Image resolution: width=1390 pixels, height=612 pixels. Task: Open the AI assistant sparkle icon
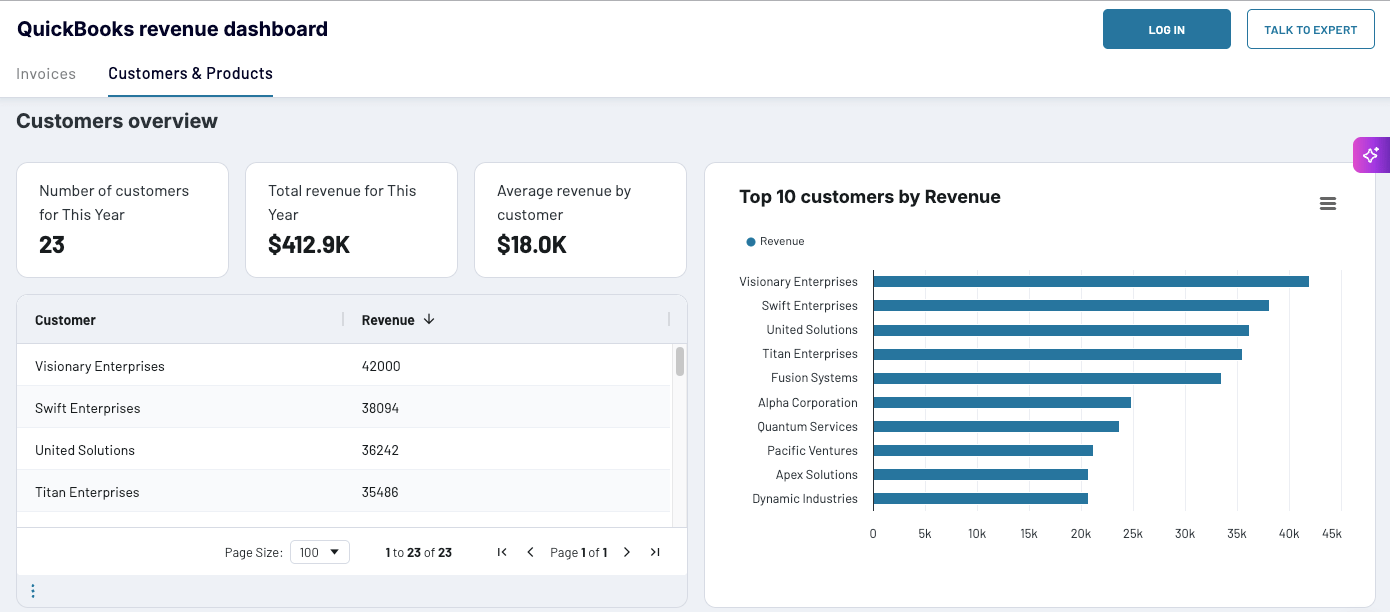tap(1371, 155)
